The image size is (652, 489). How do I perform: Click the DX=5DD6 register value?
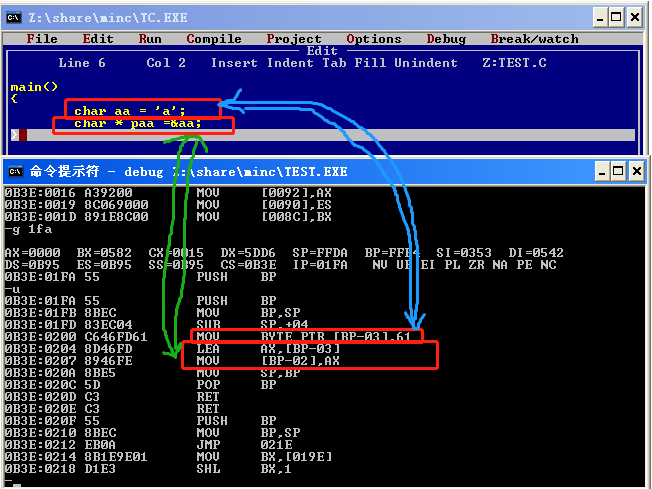248,253
